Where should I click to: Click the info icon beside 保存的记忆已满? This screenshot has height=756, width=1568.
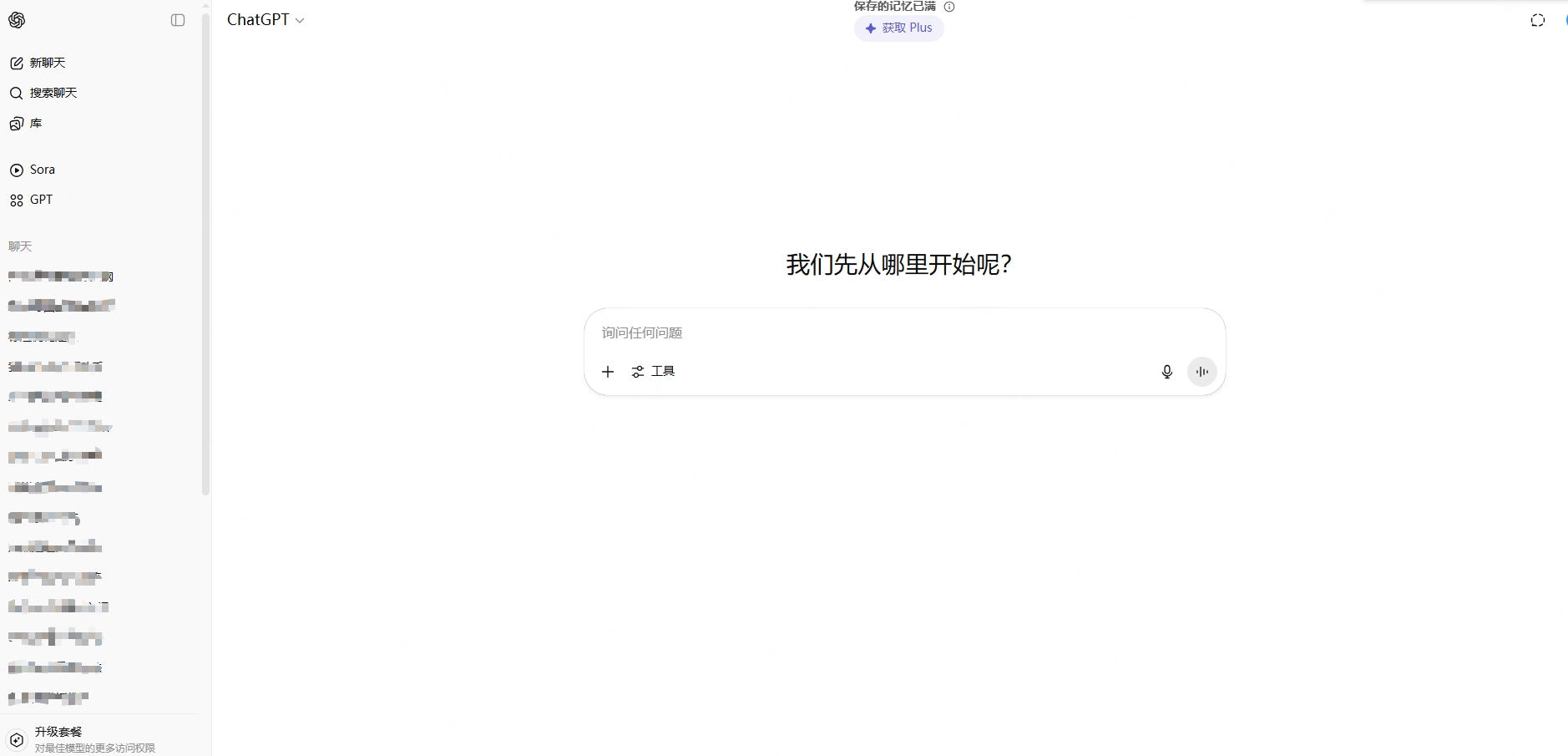949,7
